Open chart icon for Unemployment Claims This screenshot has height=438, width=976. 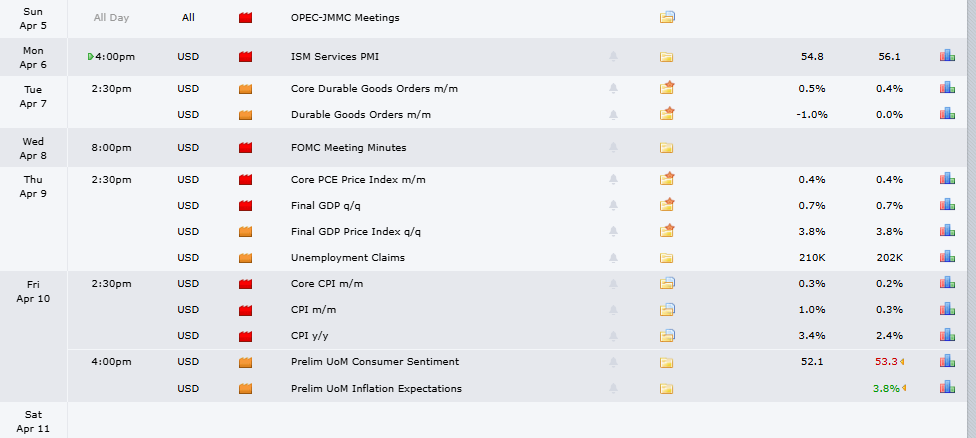(x=946, y=257)
